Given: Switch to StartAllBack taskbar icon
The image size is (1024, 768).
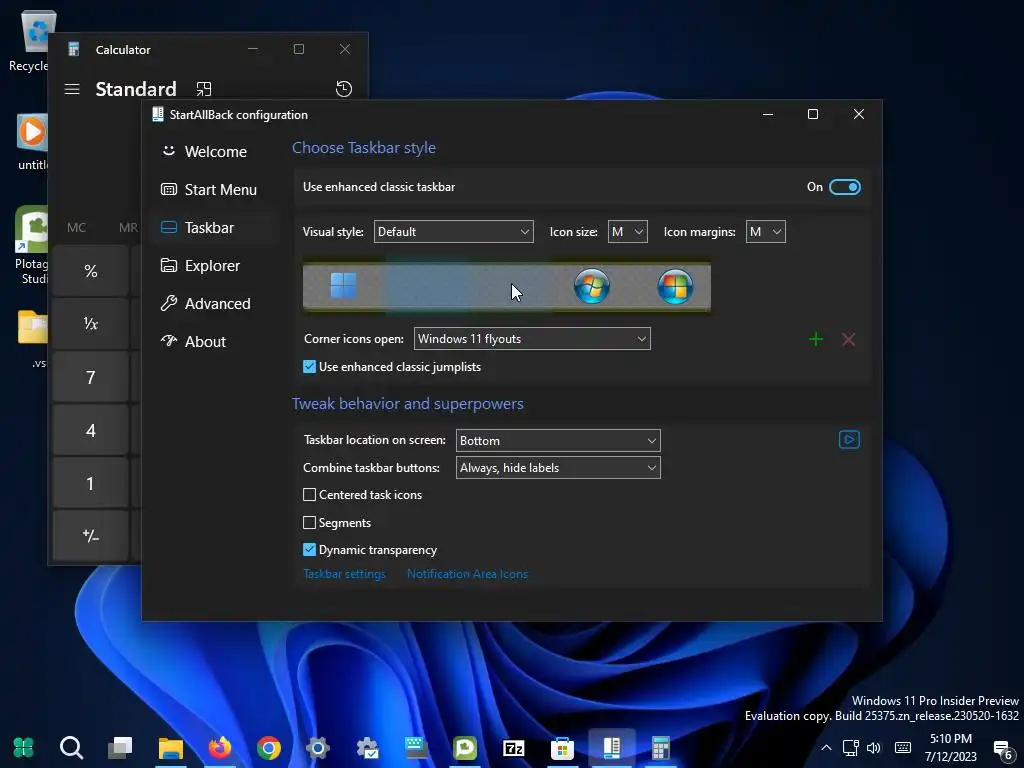Looking at the screenshot, I should click(611, 748).
